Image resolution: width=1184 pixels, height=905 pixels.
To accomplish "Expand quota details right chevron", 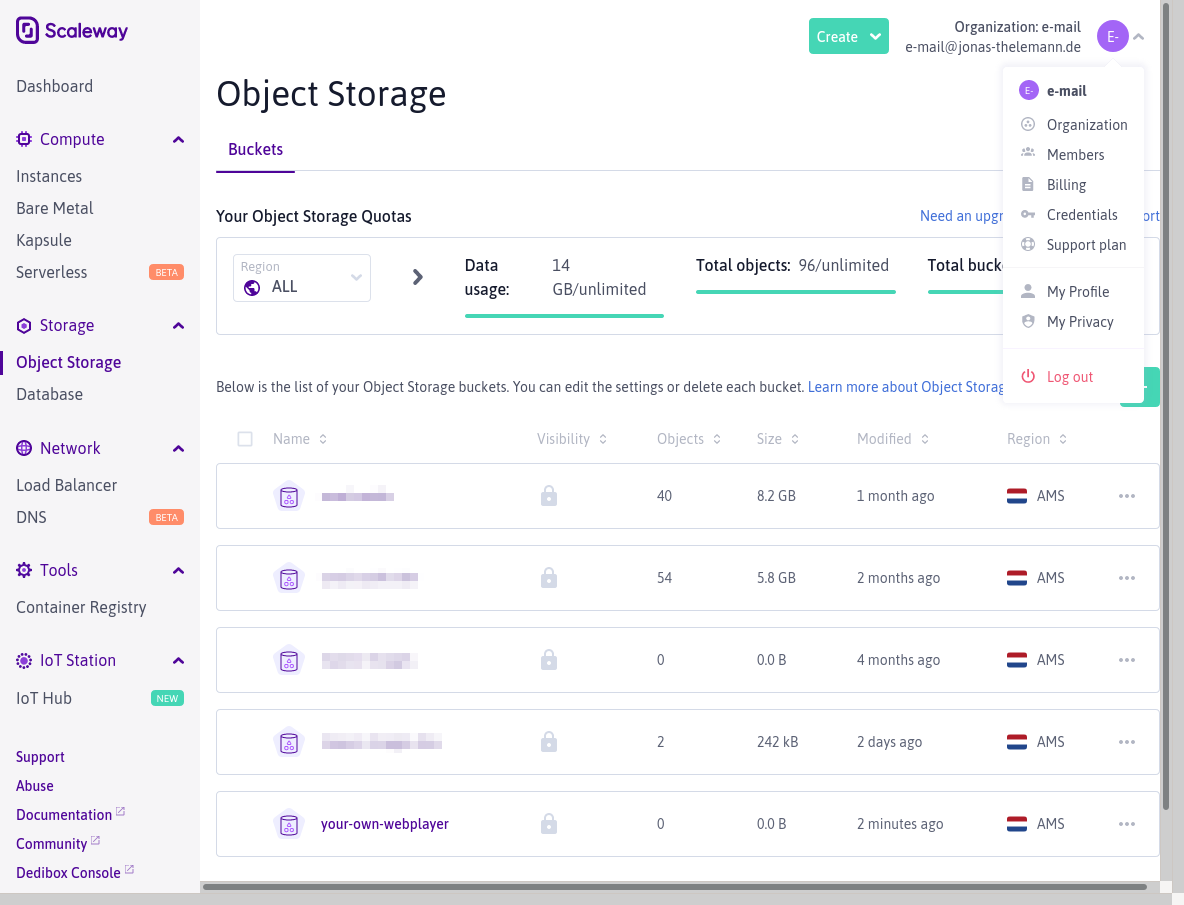I will tap(418, 277).
